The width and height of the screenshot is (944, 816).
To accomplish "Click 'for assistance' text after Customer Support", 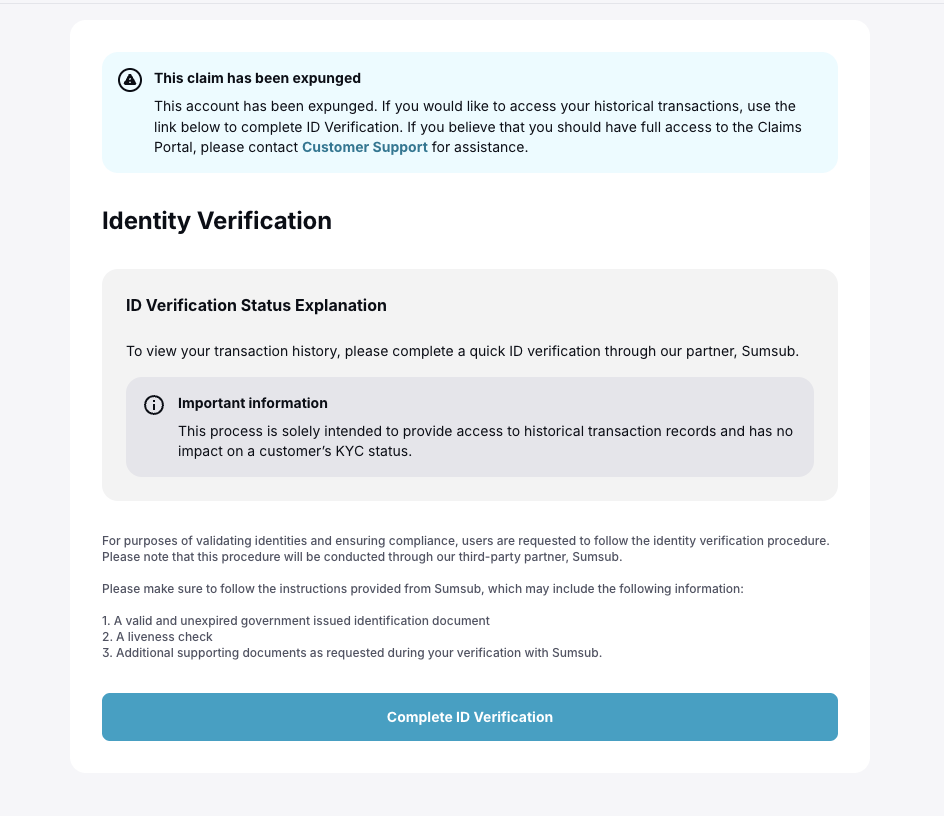I will (478, 148).
